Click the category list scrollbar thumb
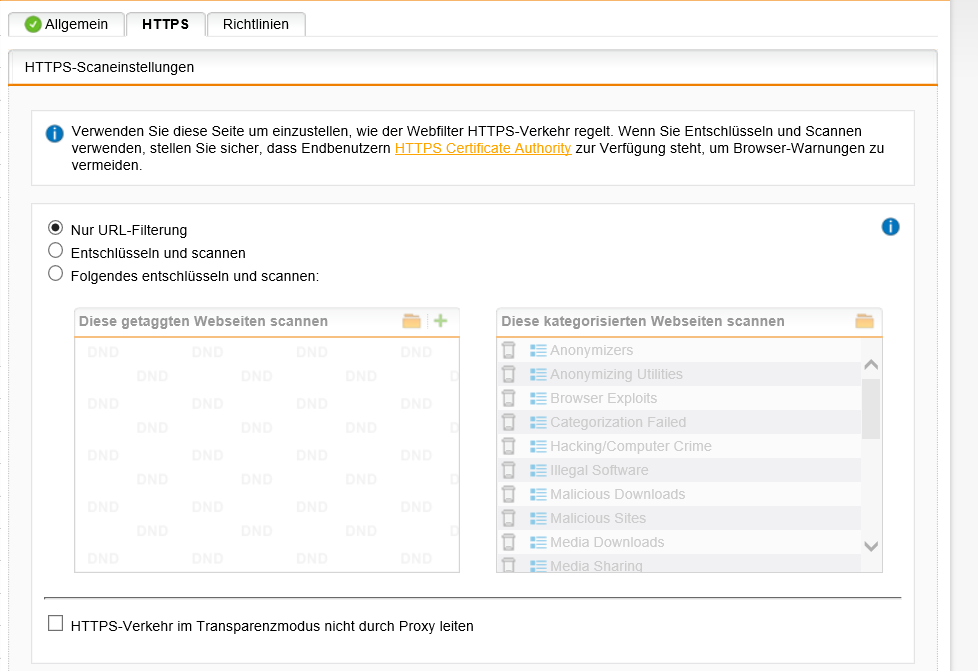Image resolution: width=978 pixels, height=671 pixels. [870, 407]
